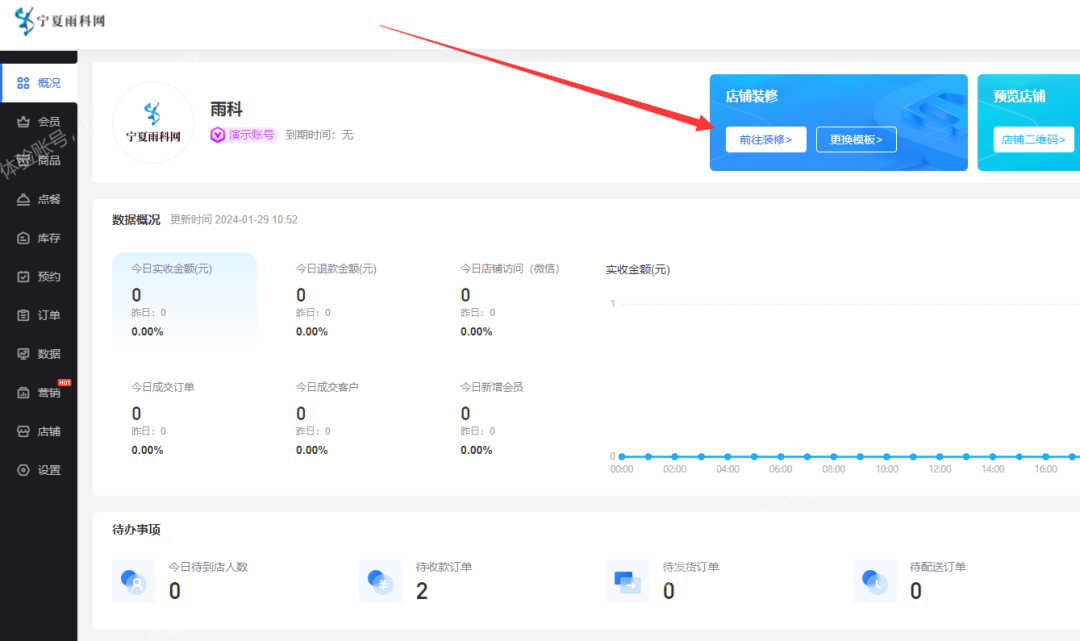Click the 预约 calendar check icon
This screenshot has width=1080, height=641.
point(23,277)
